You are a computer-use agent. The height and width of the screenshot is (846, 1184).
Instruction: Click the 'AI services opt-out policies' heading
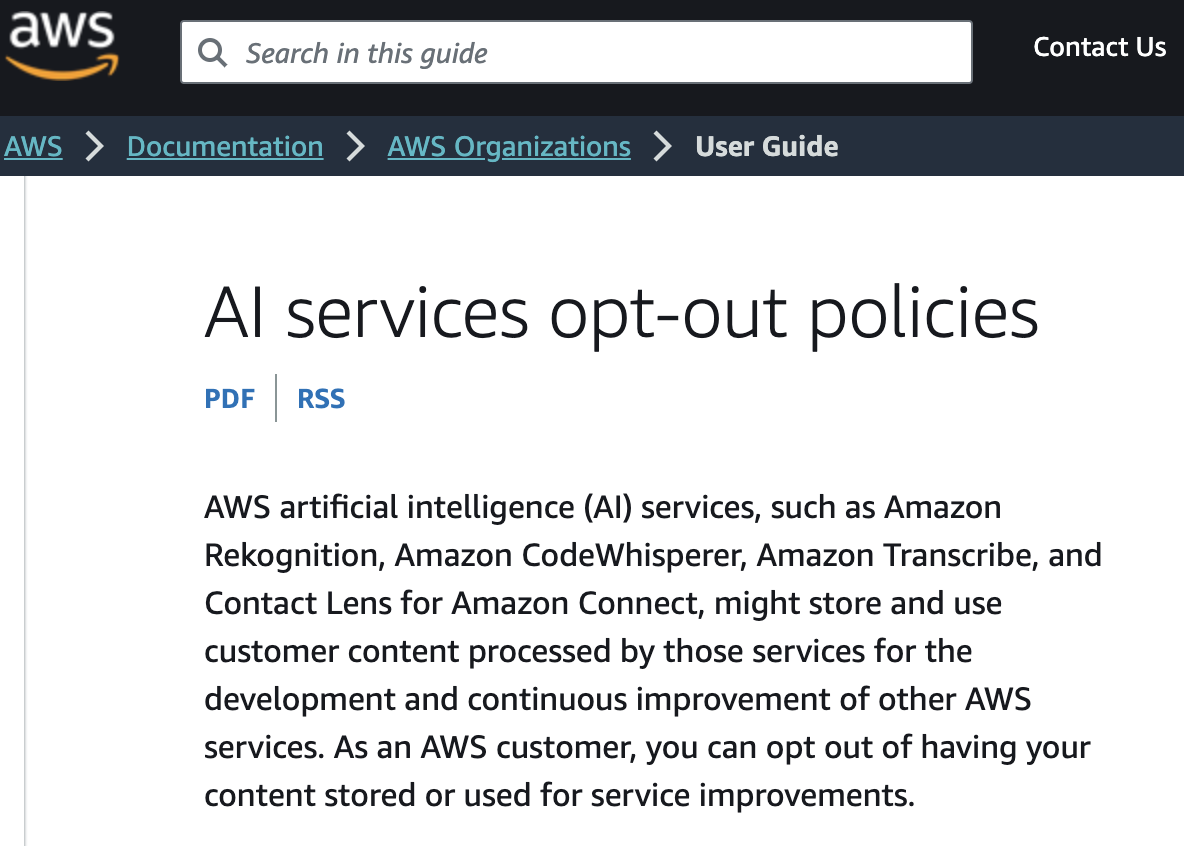pos(621,314)
